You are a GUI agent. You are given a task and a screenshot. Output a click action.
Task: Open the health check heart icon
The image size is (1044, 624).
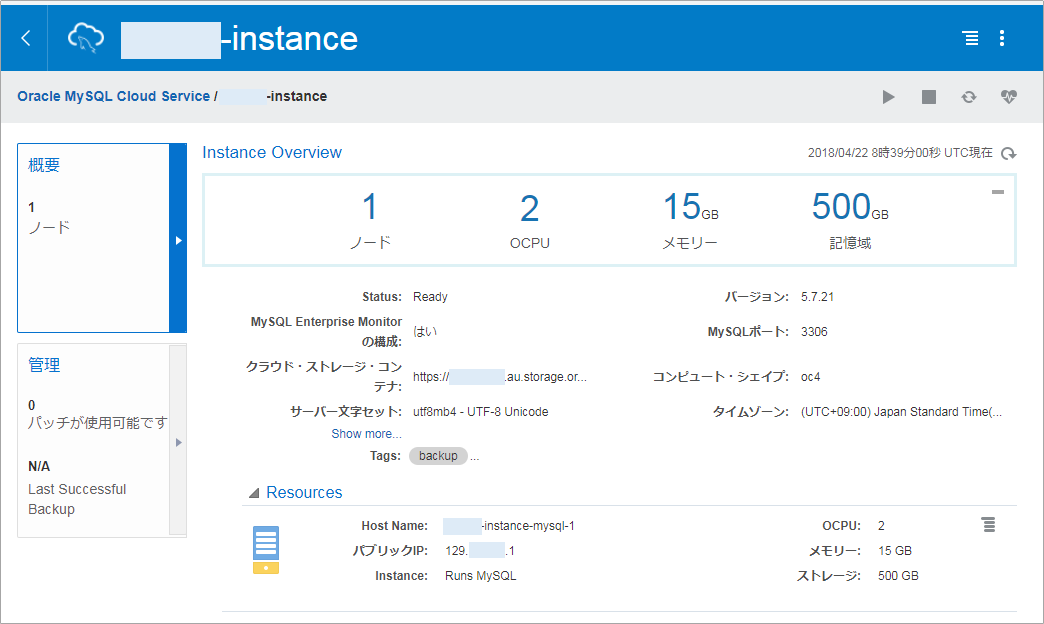coord(1009,97)
